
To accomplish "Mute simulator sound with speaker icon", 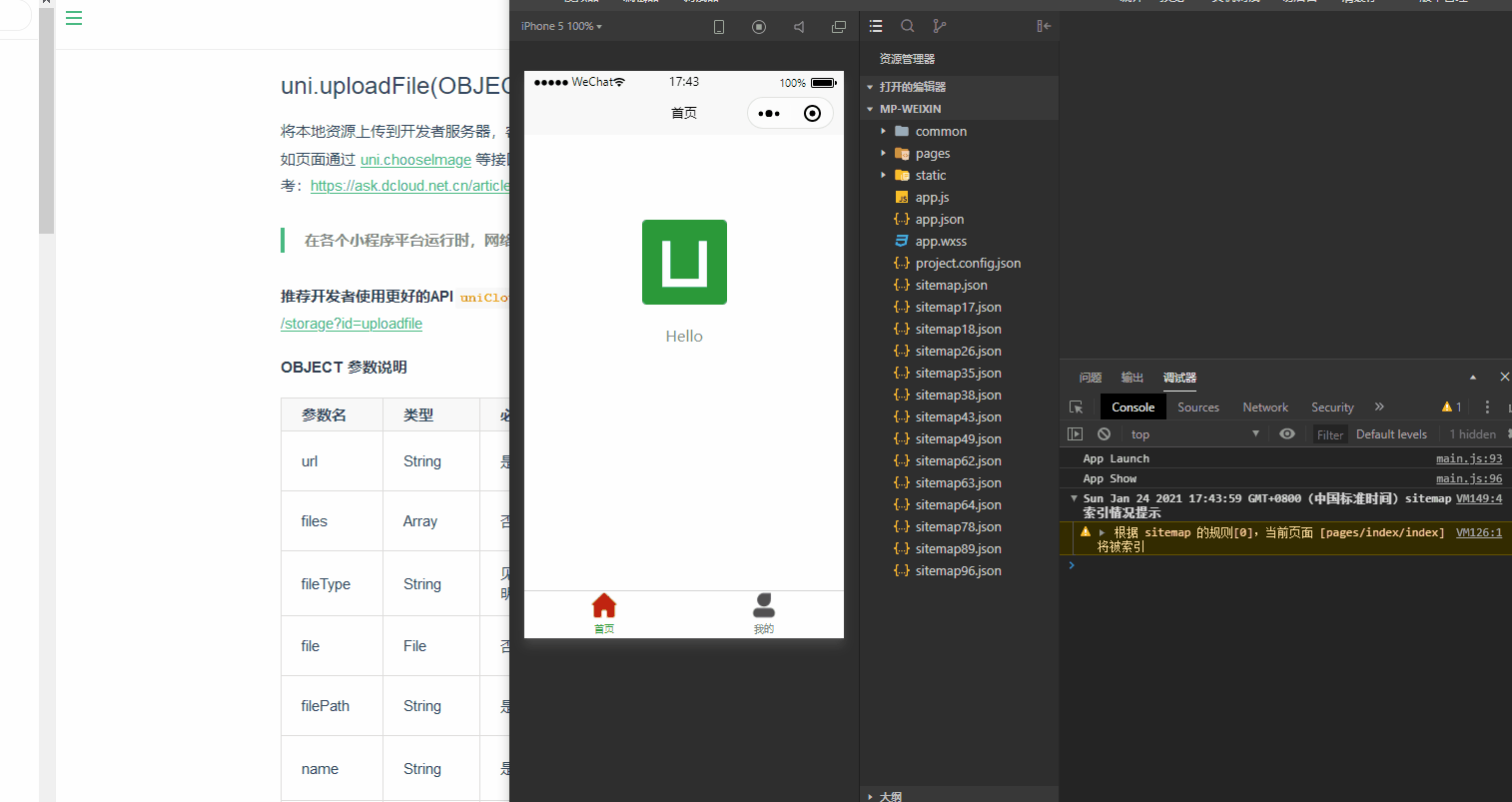I will point(799,27).
